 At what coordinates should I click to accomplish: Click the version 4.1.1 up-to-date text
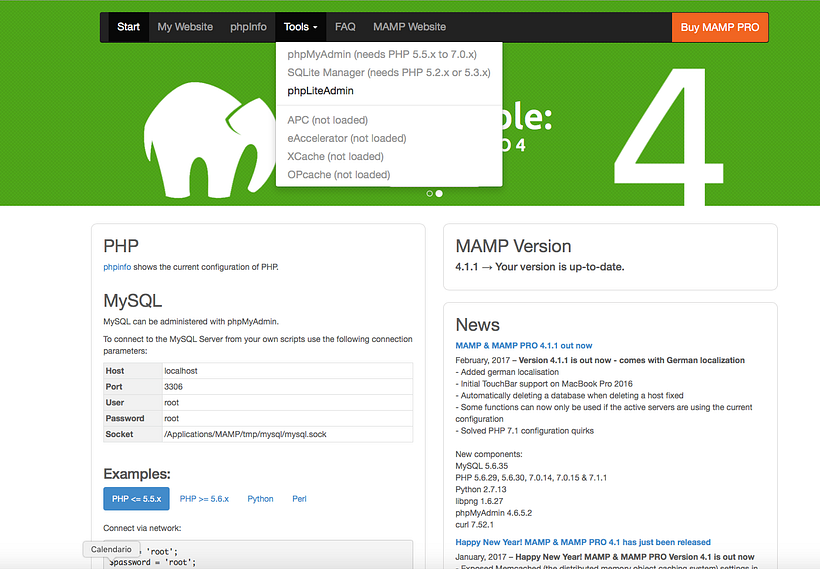[x=540, y=267]
